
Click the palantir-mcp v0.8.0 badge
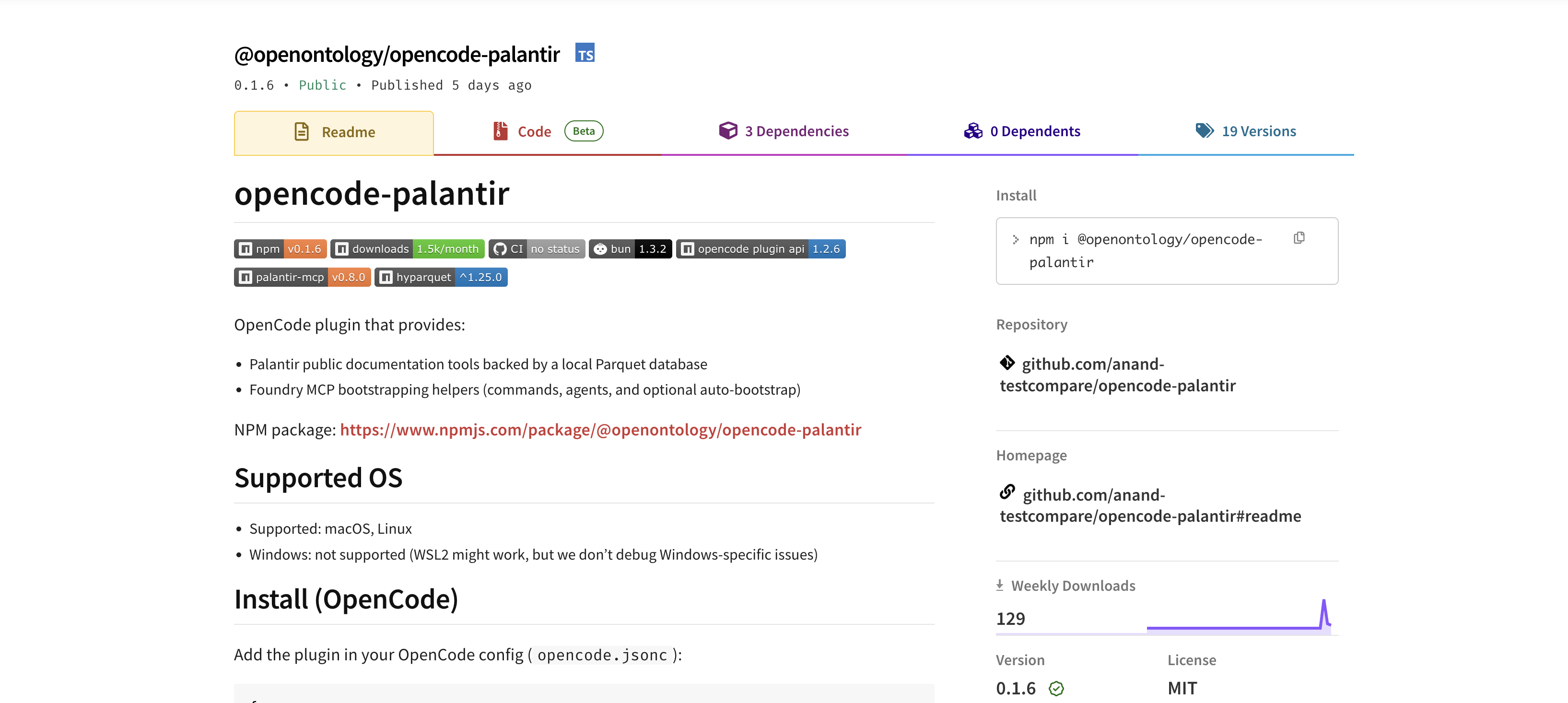click(302, 277)
